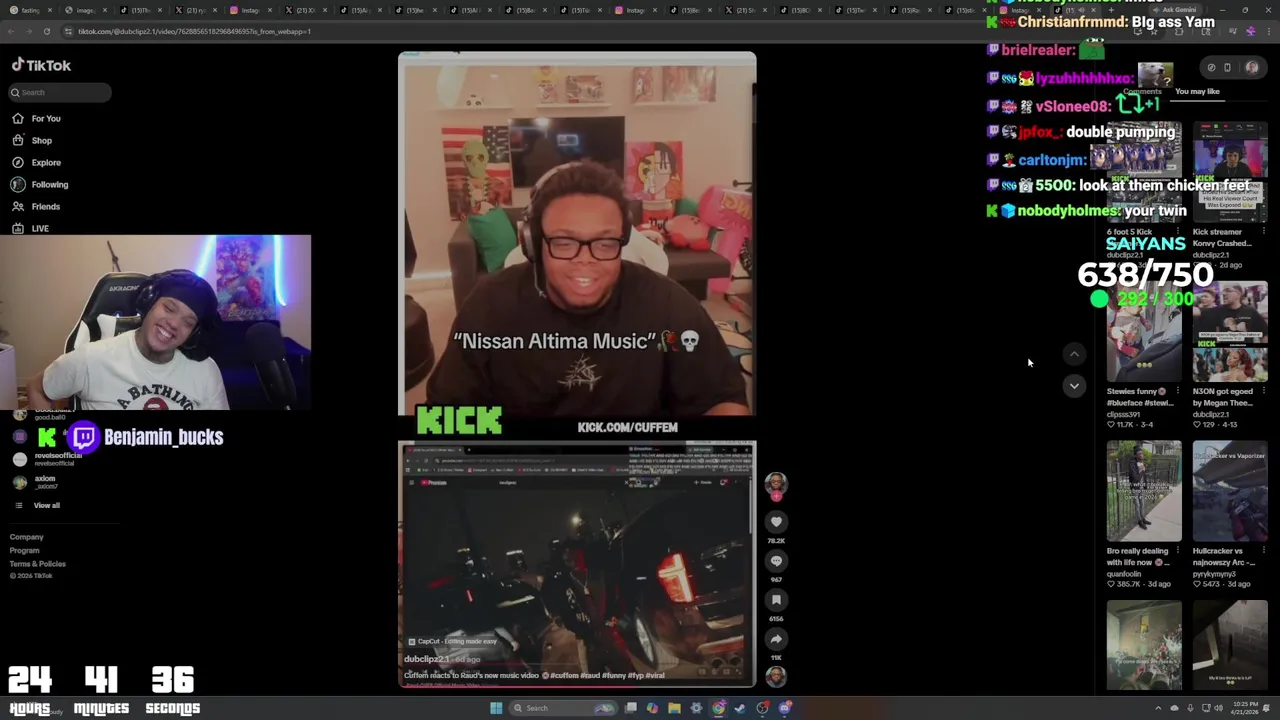
Task: Switch to the Comments tab
Action: click(1142, 91)
